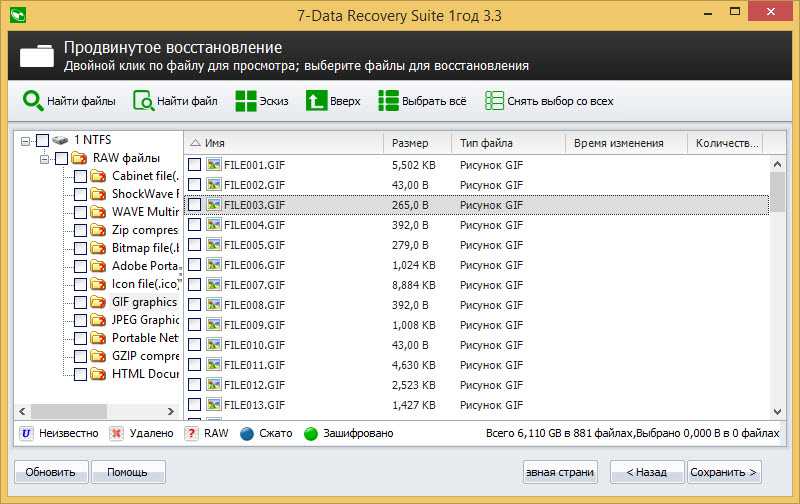Click the FILE012.GIF image icon

(214, 385)
